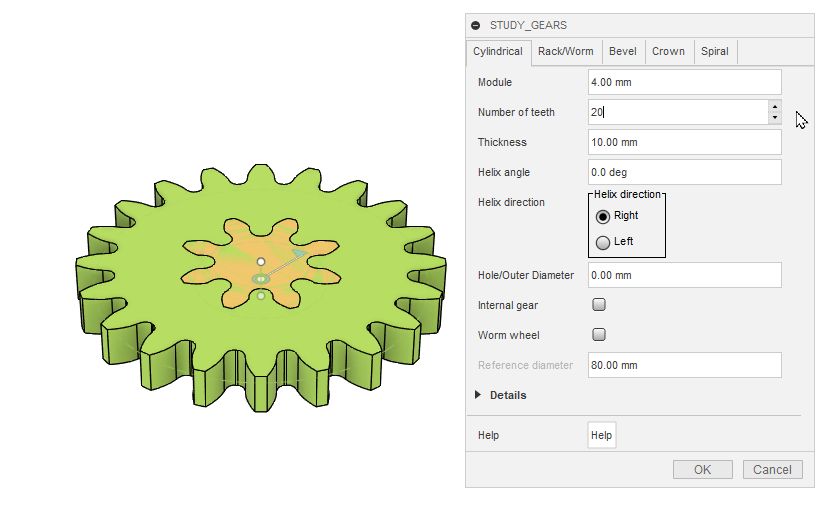Decrease number of teeth with down arrow
The height and width of the screenshot is (506, 824).
click(775, 118)
